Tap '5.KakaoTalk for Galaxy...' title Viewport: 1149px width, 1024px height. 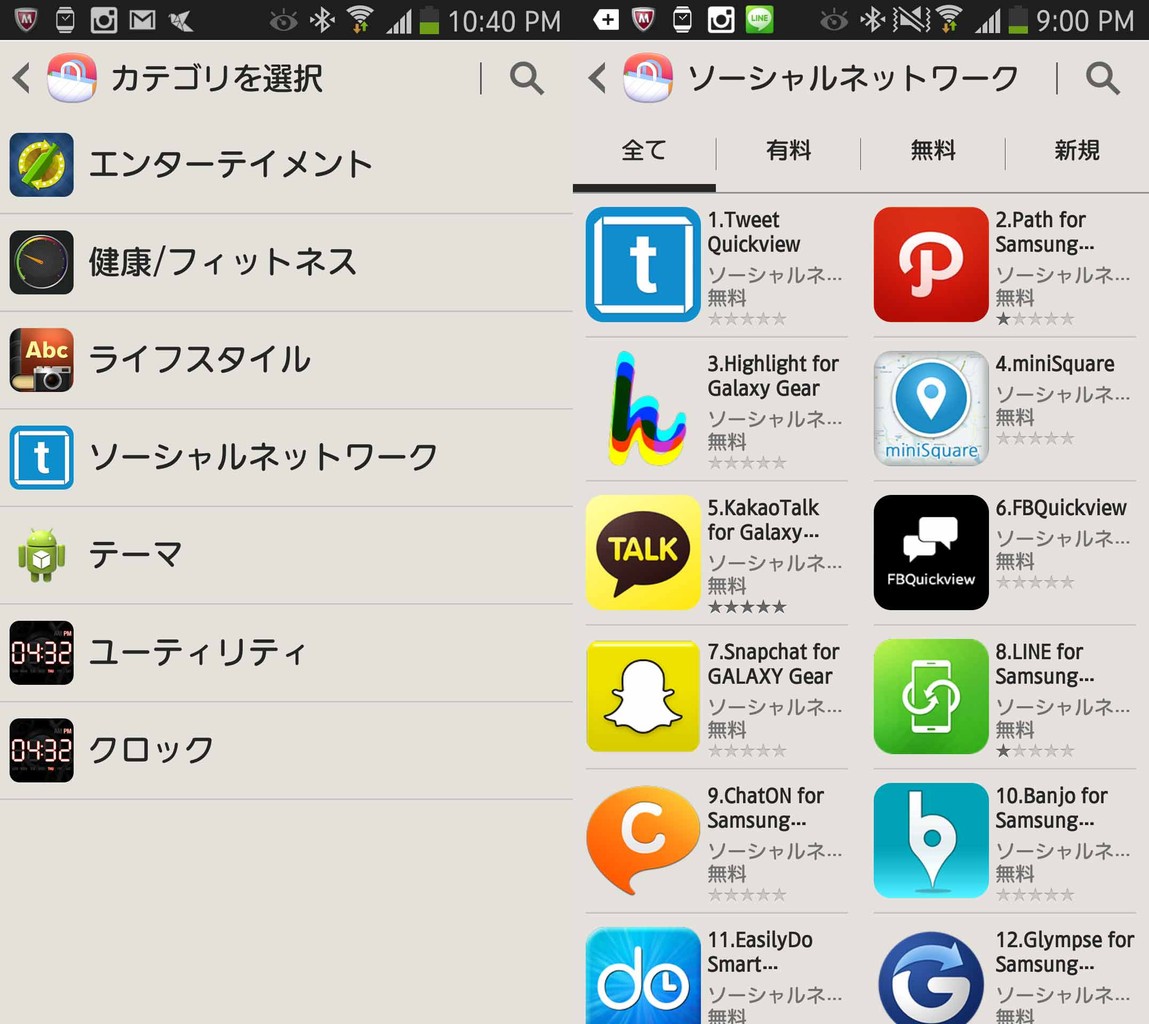[x=763, y=520]
